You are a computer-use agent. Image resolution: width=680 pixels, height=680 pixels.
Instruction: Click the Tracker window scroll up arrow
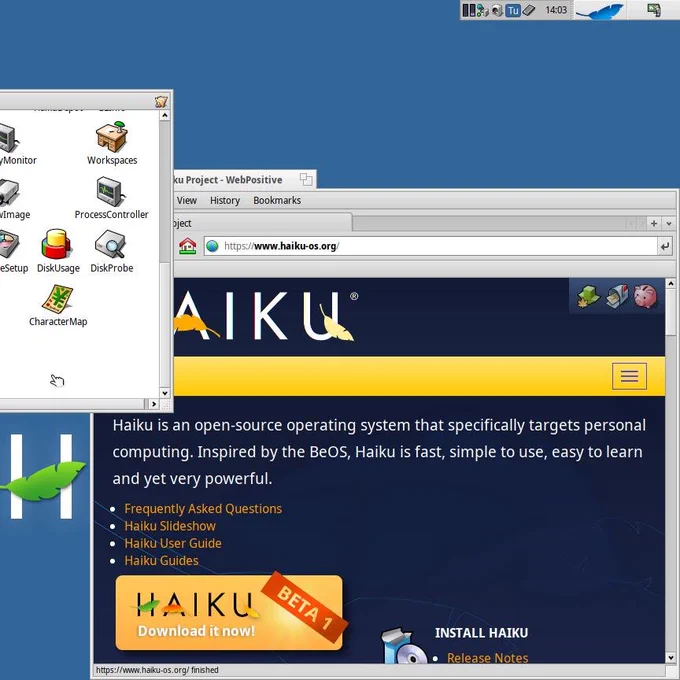[165, 115]
